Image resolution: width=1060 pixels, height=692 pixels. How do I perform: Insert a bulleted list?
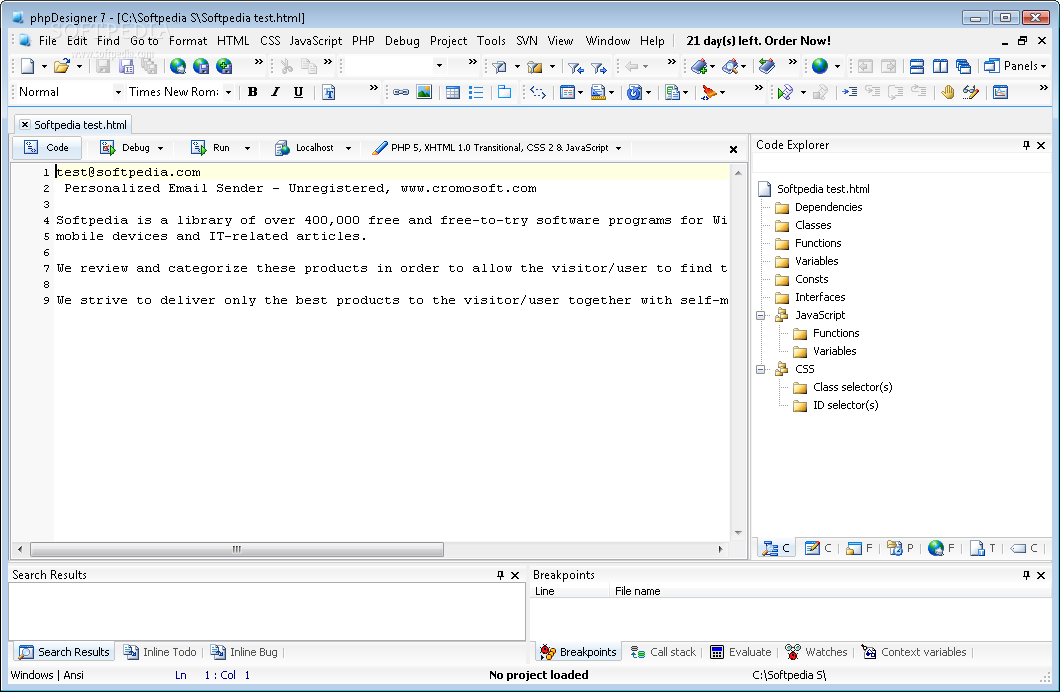pyautogui.click(x=476, y=92)
